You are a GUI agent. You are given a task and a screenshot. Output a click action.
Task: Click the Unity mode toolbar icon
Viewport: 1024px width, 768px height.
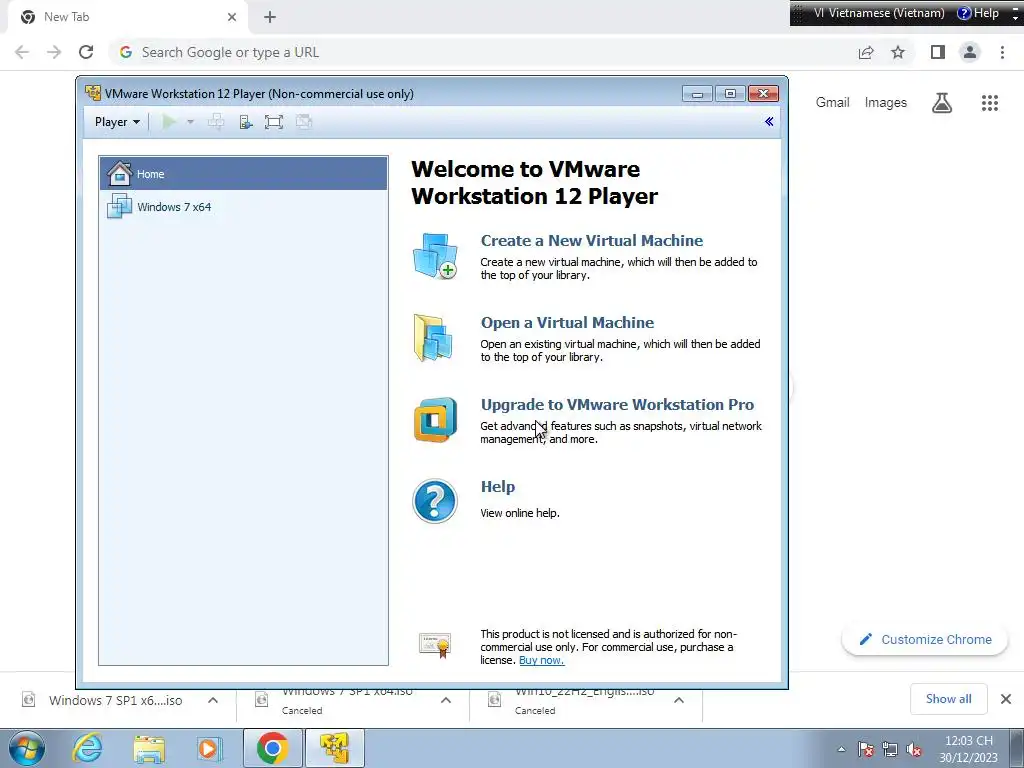click(x=304, y=122)
